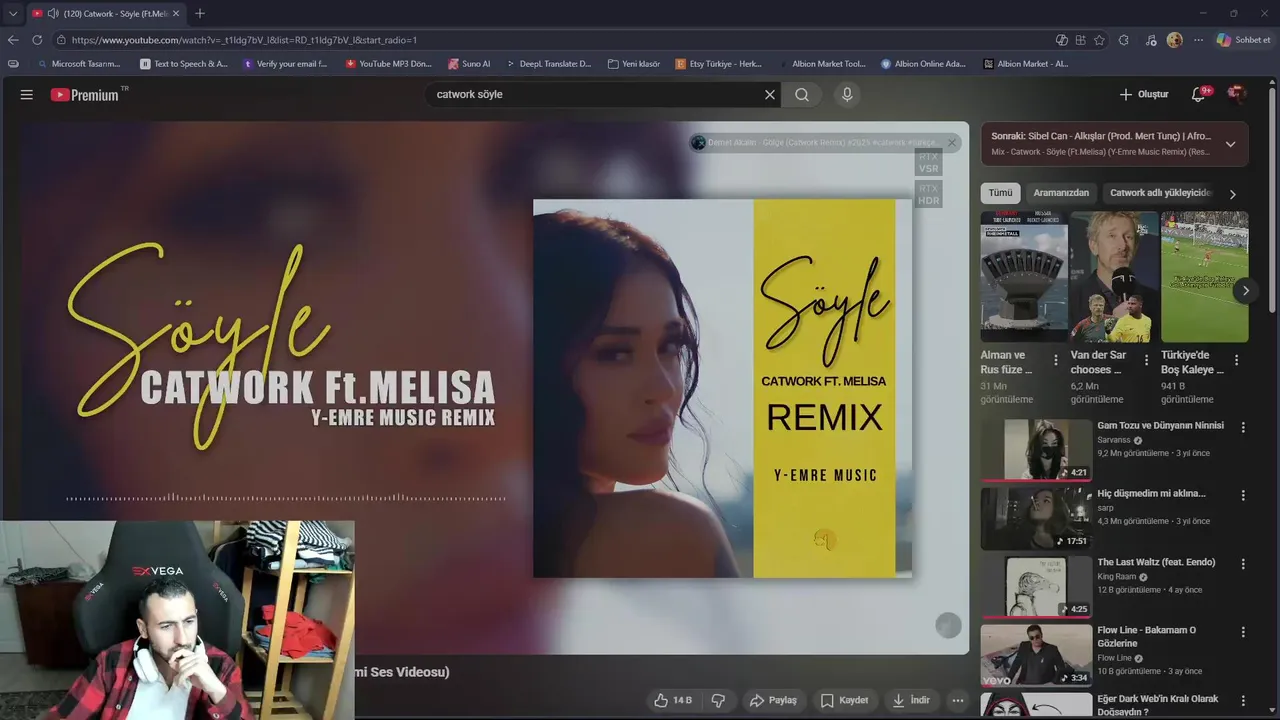Open Yeni klasör bookmarks folder
Image resolution: width=1280 pixels, height=720 pixels.
(x=634, y=64)
